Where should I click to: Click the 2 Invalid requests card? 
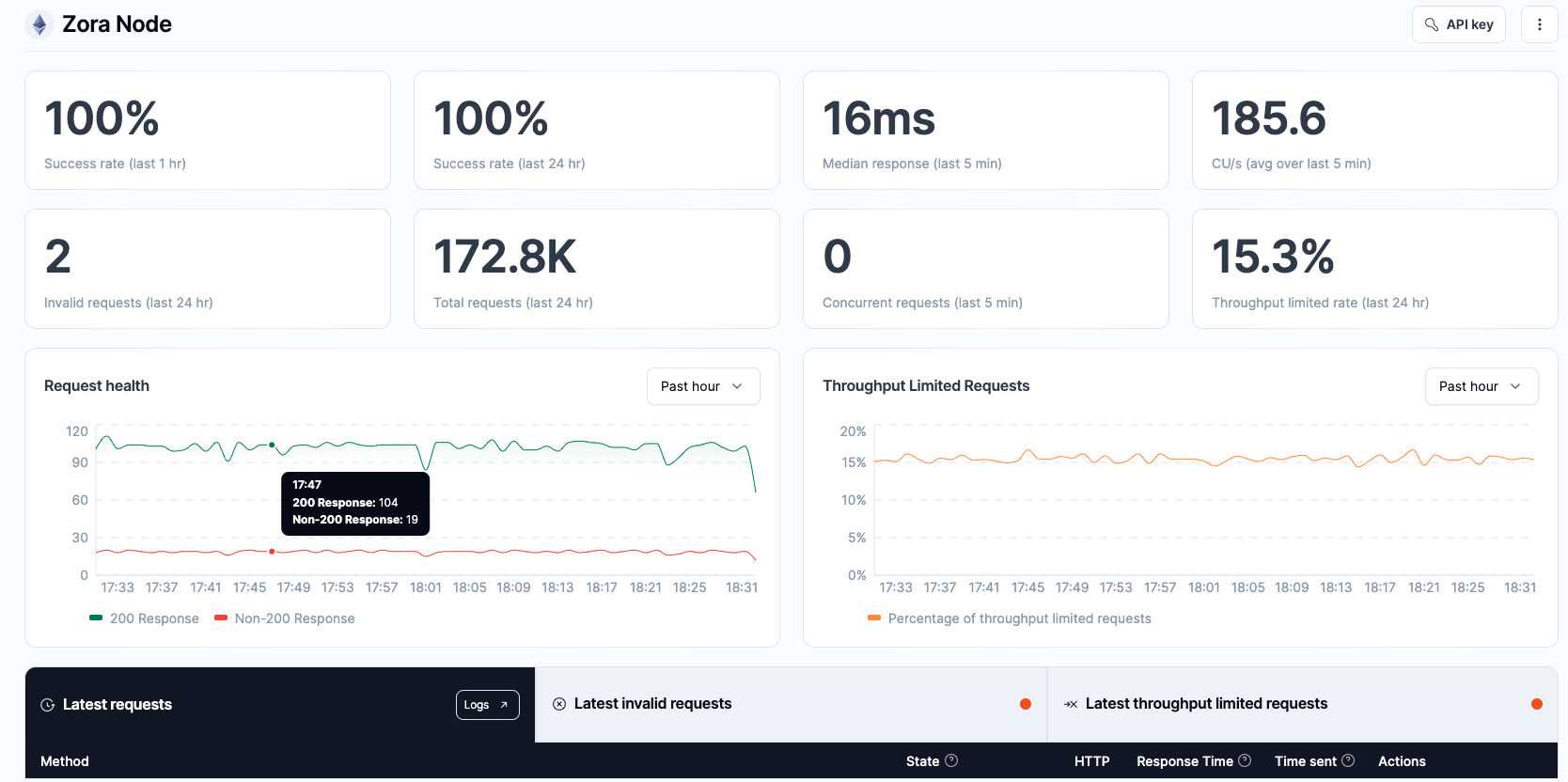pyautogui.click(x=208, y=269)
